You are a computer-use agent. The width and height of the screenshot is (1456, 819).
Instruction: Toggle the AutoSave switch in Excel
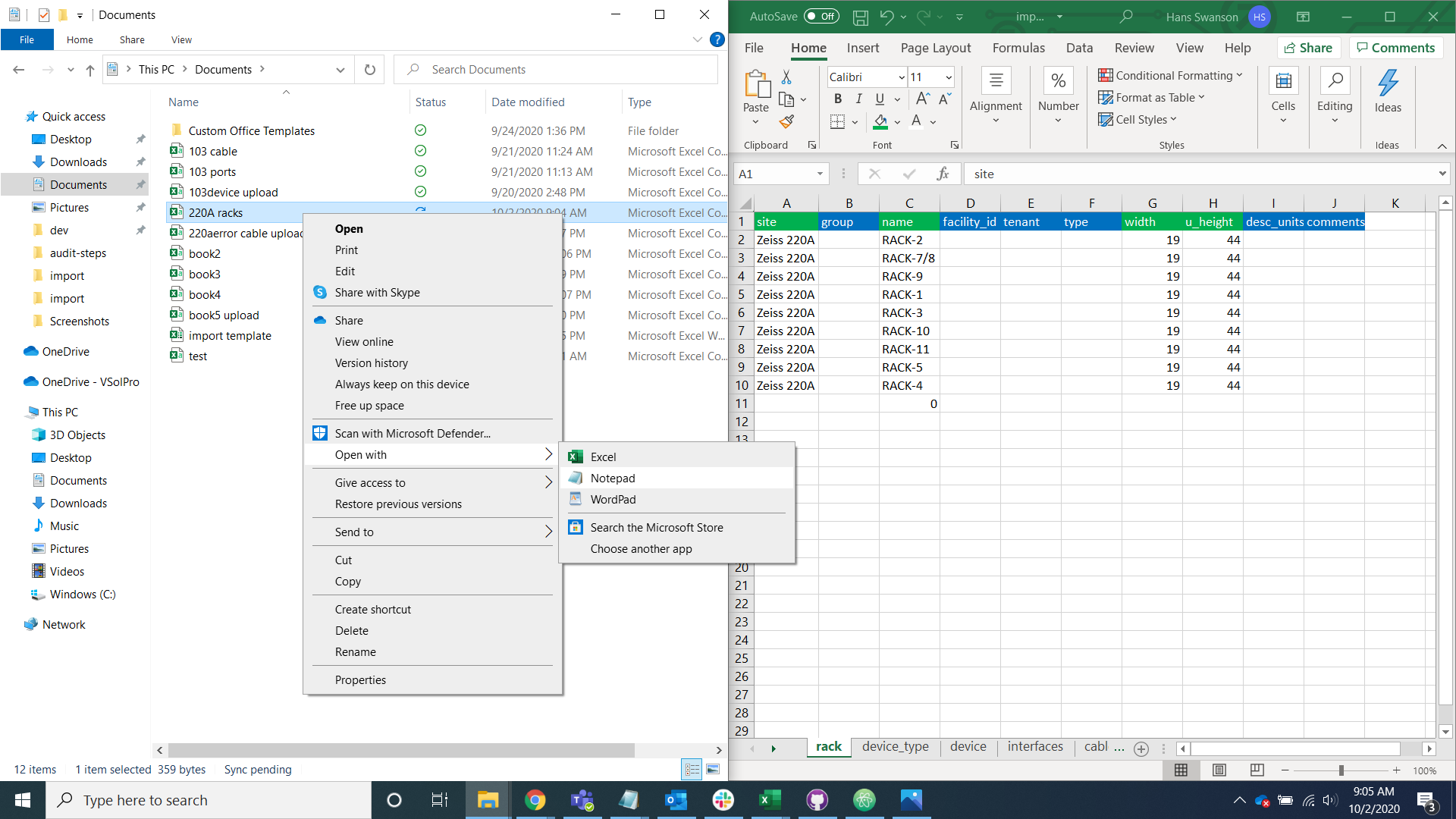(821, 17)
